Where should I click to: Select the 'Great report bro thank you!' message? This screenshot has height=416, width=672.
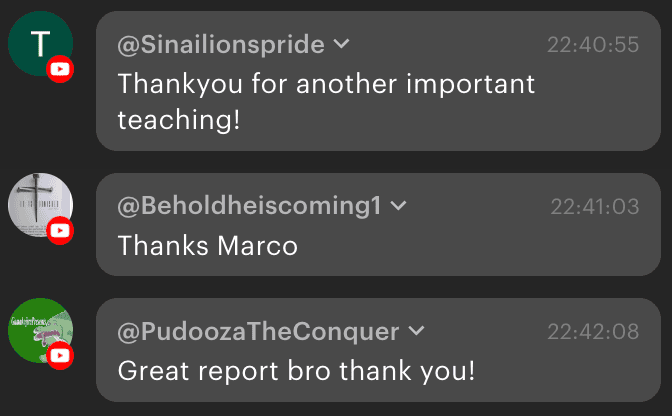click(296, 370)
